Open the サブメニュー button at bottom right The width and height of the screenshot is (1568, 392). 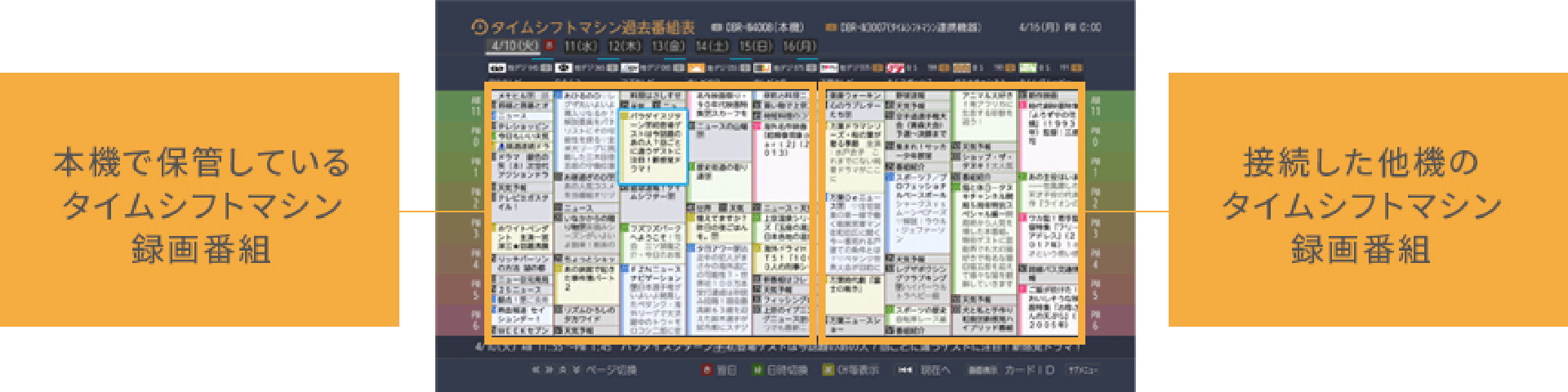(x=1083, y=370)
